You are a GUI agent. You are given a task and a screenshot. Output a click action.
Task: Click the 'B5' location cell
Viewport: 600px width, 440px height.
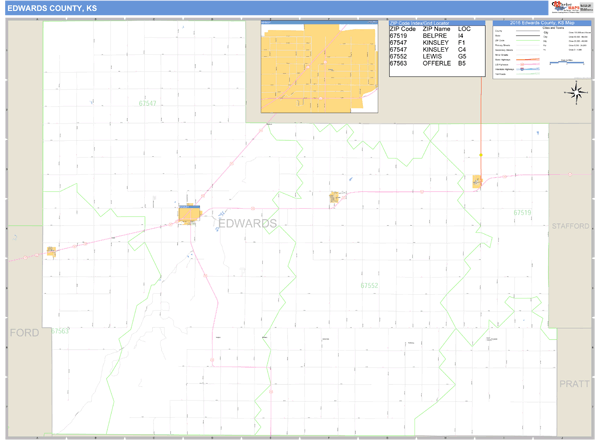(462, 63)
